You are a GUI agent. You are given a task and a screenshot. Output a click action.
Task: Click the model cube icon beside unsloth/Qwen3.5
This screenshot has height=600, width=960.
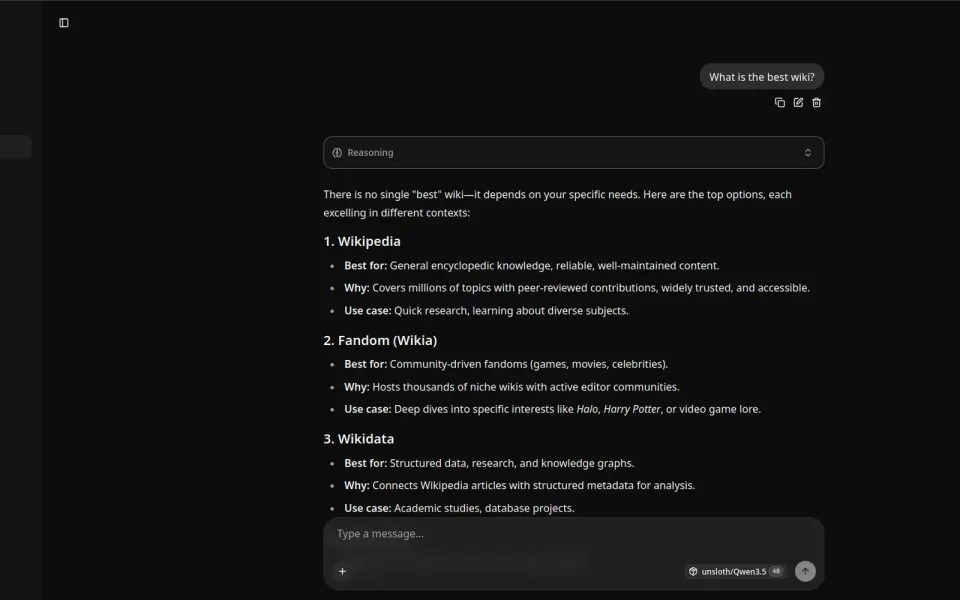click(693, 571)
